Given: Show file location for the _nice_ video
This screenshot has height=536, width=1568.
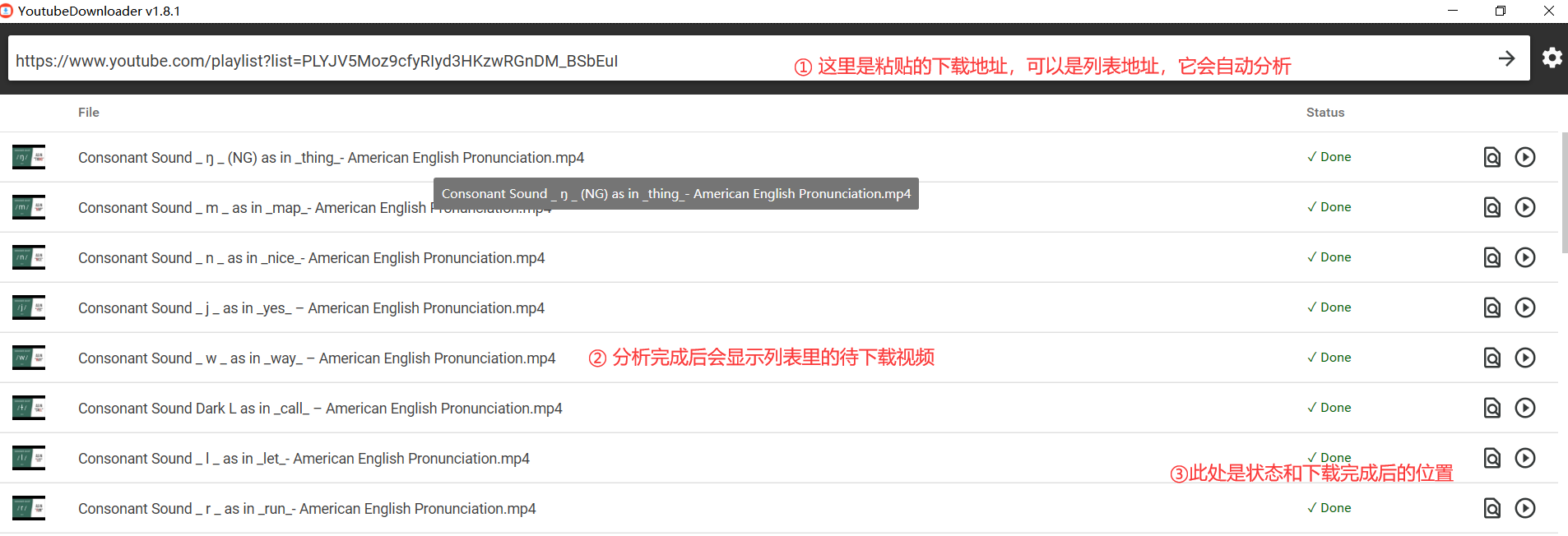Looking at the screenshot, I should (1491, 257).
